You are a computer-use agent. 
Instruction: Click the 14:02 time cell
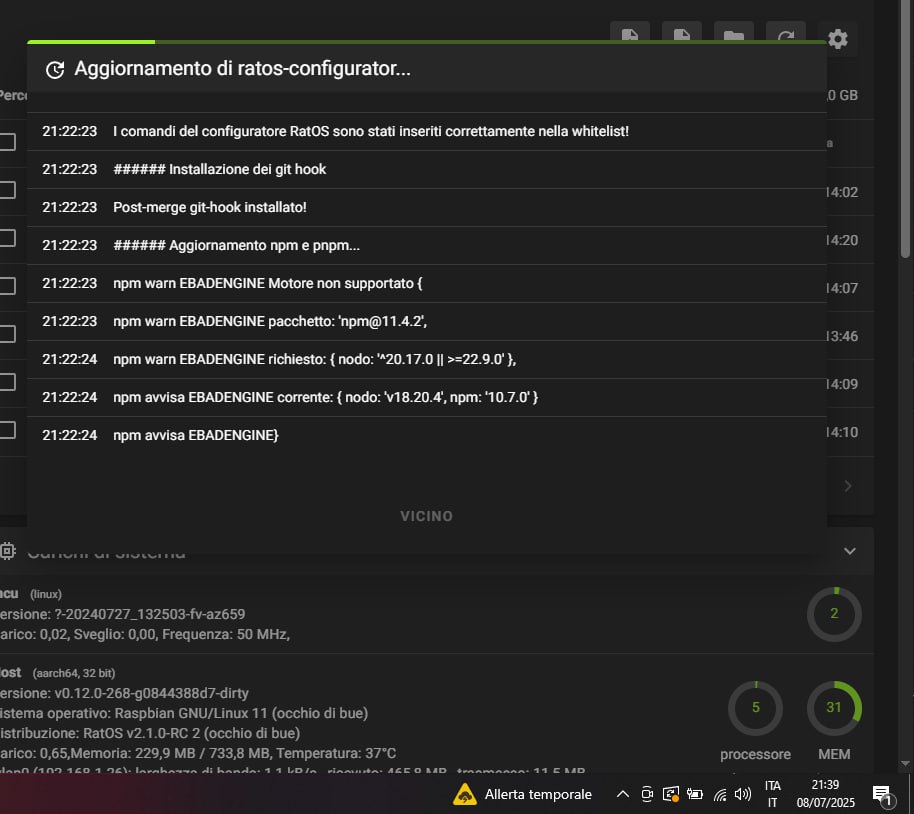tap(842, 192)
